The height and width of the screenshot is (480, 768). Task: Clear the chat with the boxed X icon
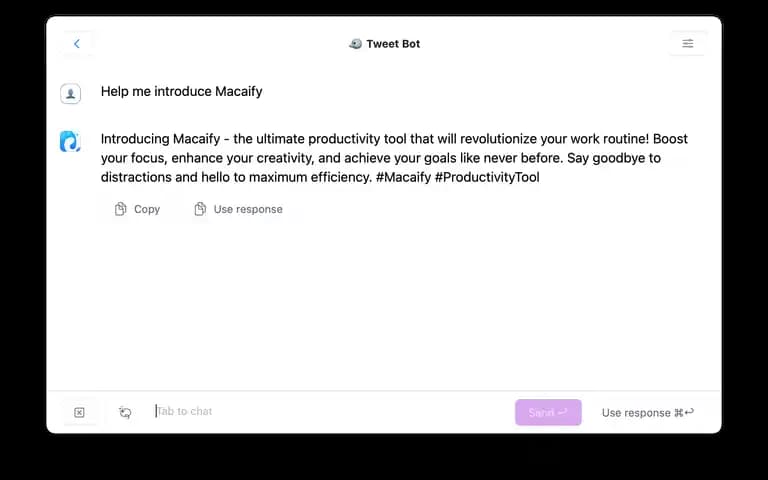79,412
